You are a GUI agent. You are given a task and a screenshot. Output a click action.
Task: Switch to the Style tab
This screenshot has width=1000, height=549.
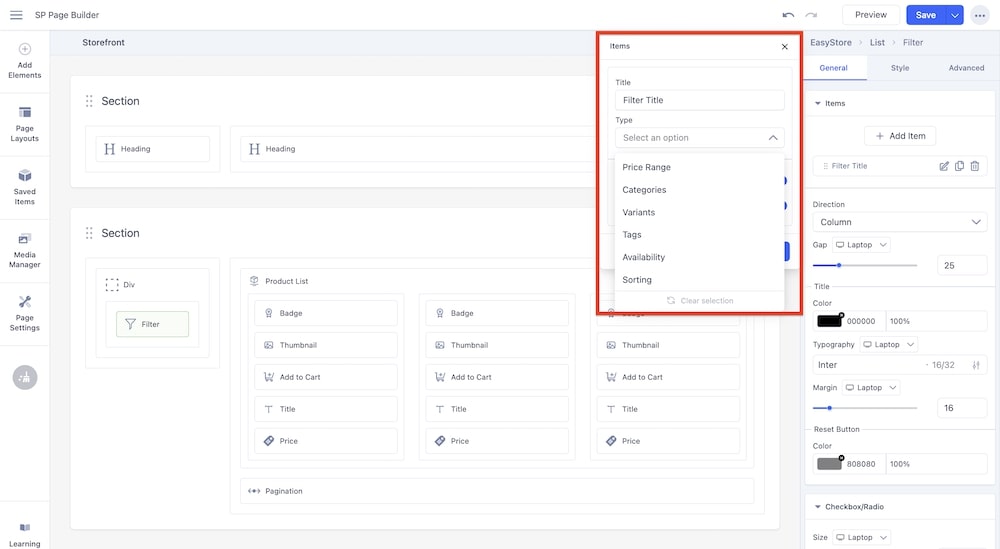pyautogui.click(x=900, y=68)
